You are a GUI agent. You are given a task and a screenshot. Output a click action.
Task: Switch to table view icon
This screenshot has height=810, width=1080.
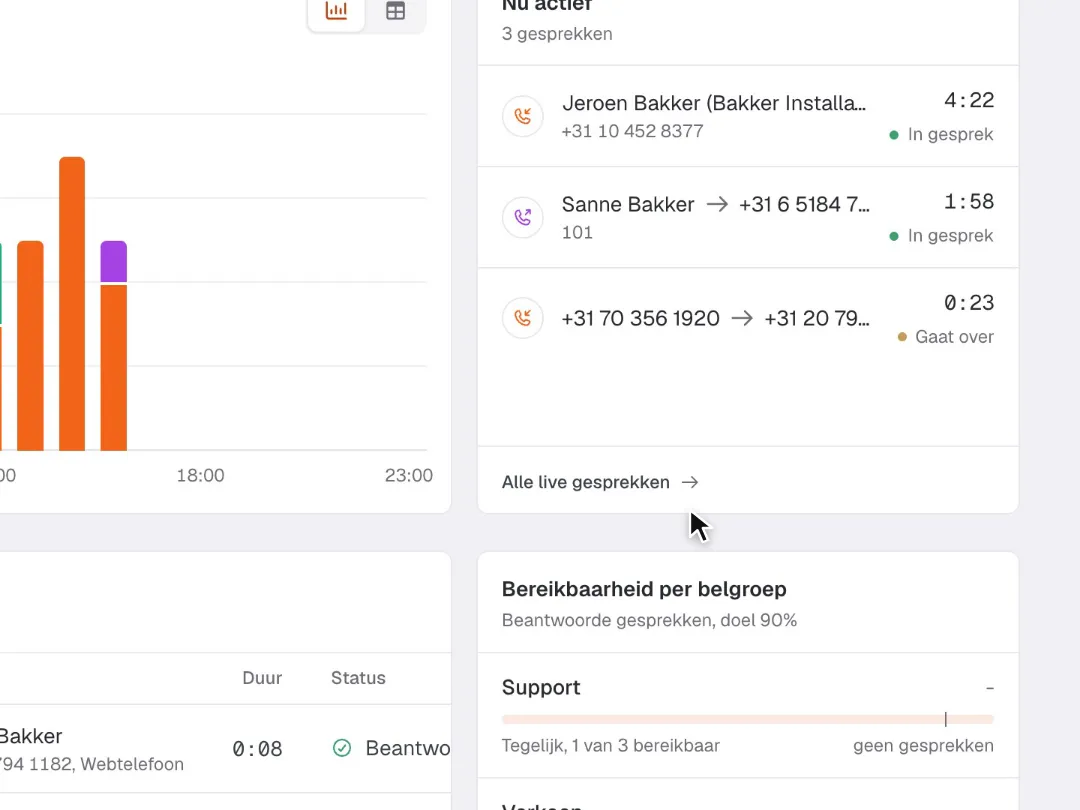point(395,11)
